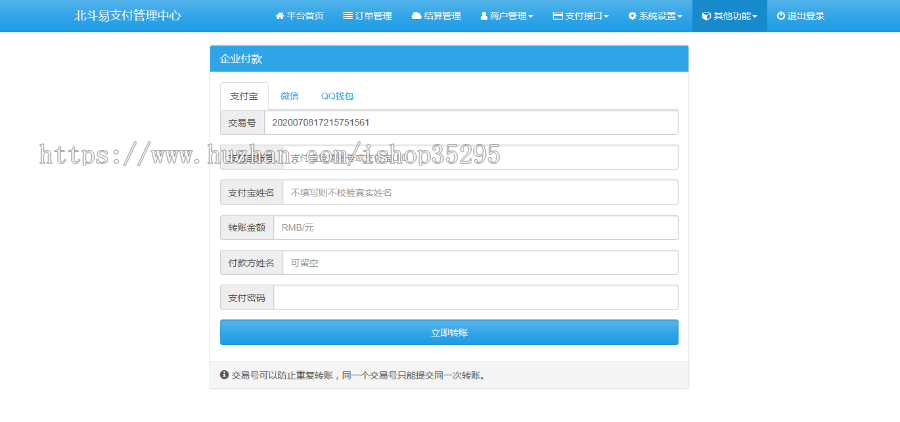Switch to the QQ钱包 tab
Image resolution: width=900 pixels, height=422 pixels.
(337, 96)
